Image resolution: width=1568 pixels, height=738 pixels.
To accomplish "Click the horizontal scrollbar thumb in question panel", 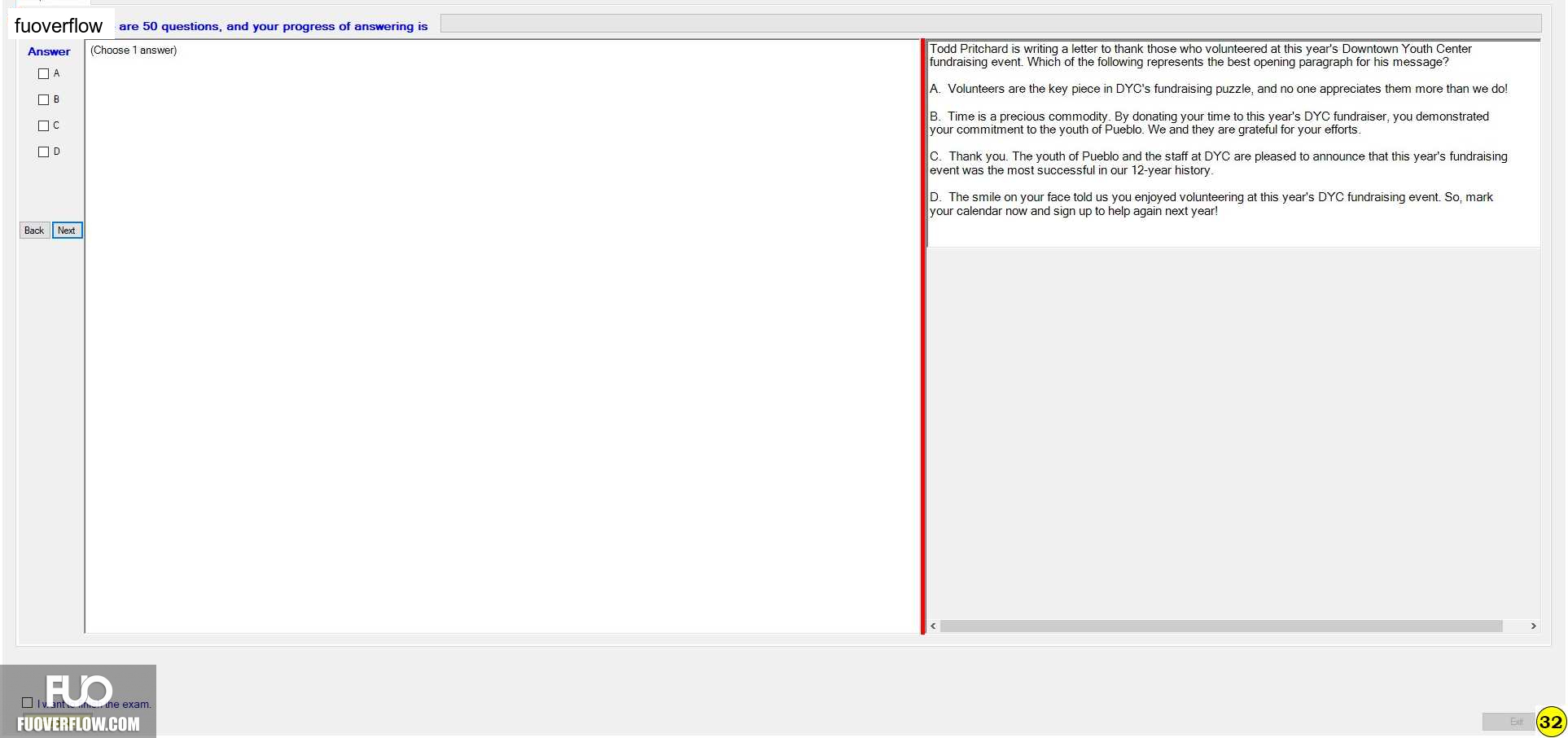I will point(1221,626).
